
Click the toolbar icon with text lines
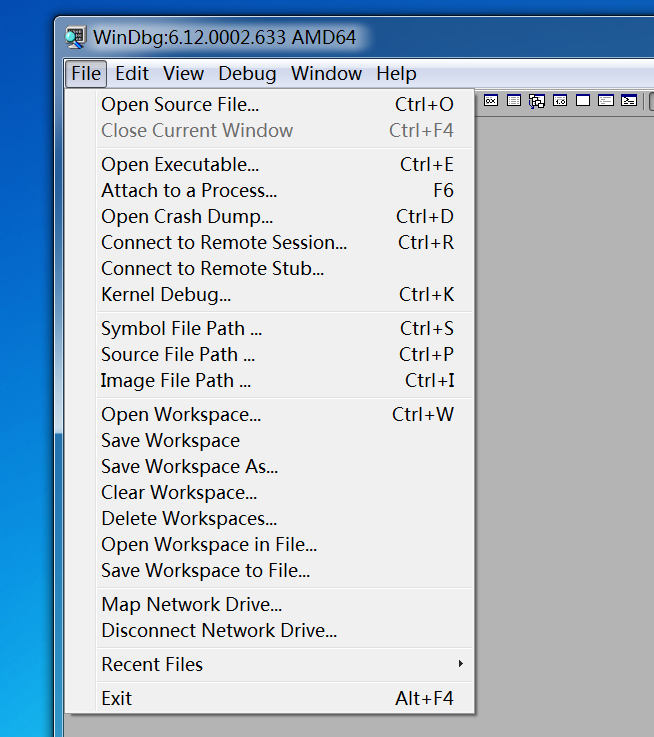tap(606, 101)
